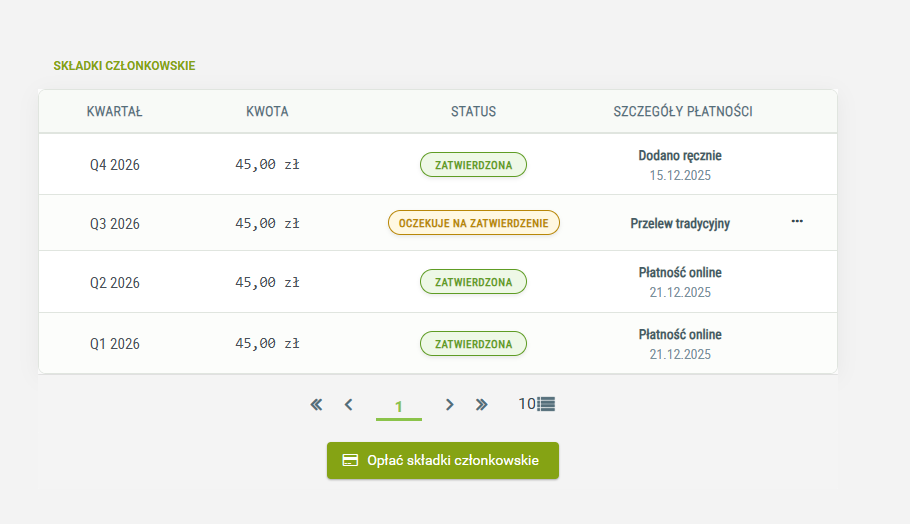Select the Q4 2026 quarter cell
This screenshot has width=910, height=524.
click(x=115, y=165)
